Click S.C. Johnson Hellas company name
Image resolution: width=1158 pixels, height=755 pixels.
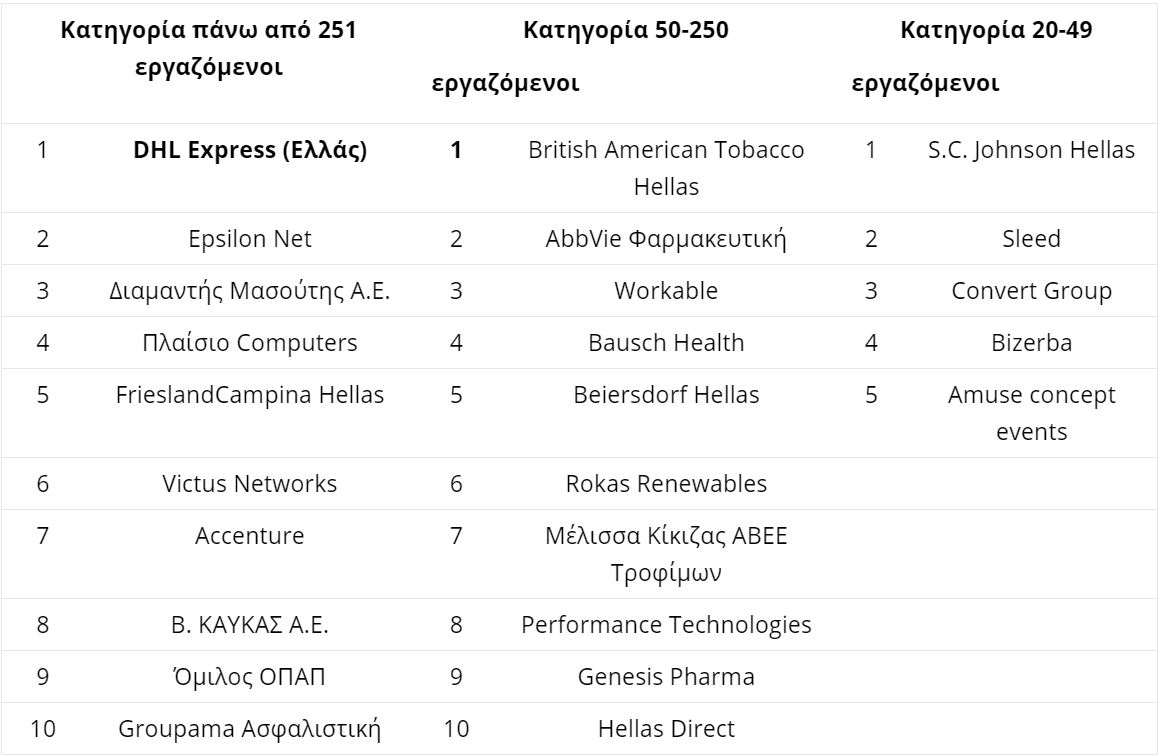(x=1031, y=151)
